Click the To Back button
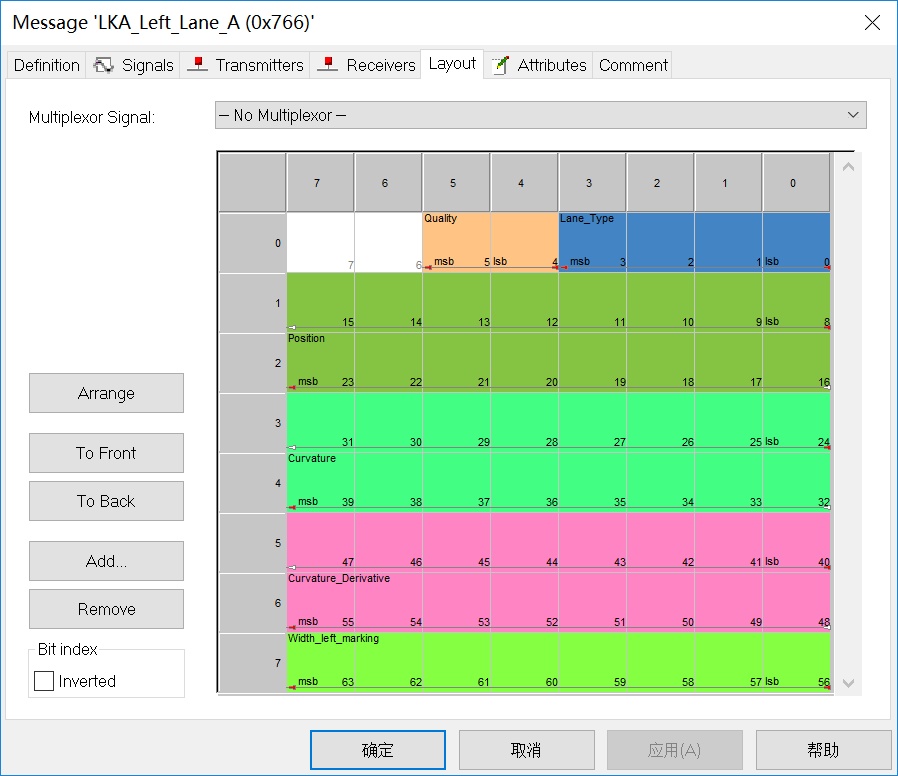This screenshot has width=898, height=776. (107, 501)
